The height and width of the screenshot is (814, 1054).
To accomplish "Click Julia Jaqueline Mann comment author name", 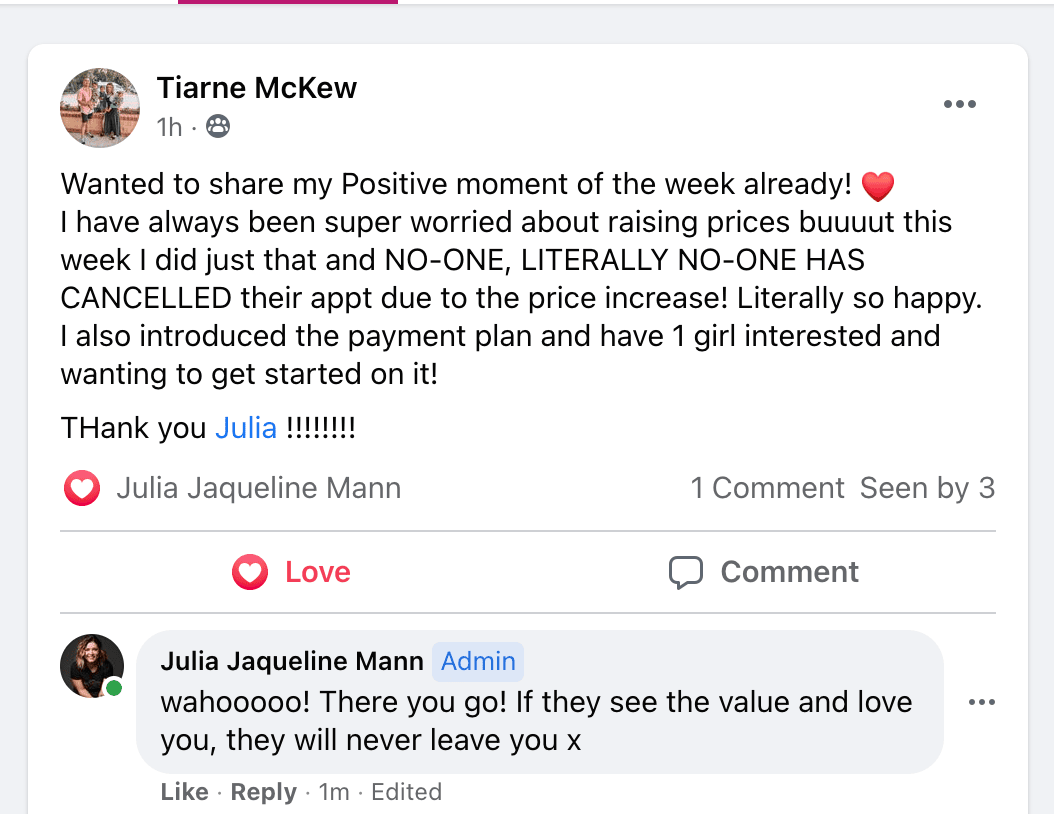I will [x=291, y=662].
